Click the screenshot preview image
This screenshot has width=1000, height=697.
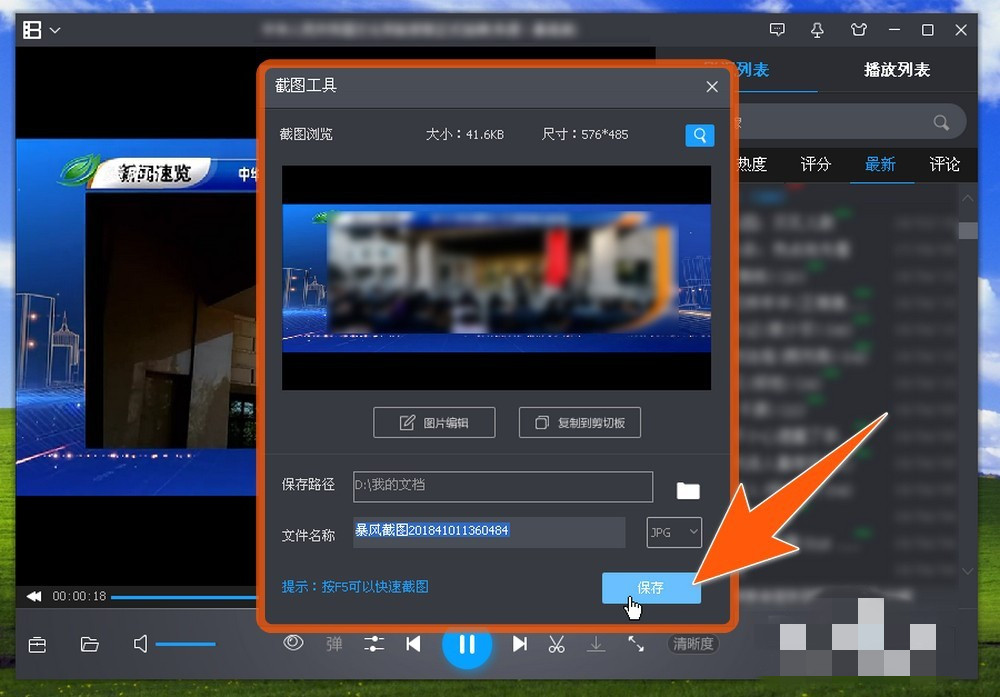[496, 278]
